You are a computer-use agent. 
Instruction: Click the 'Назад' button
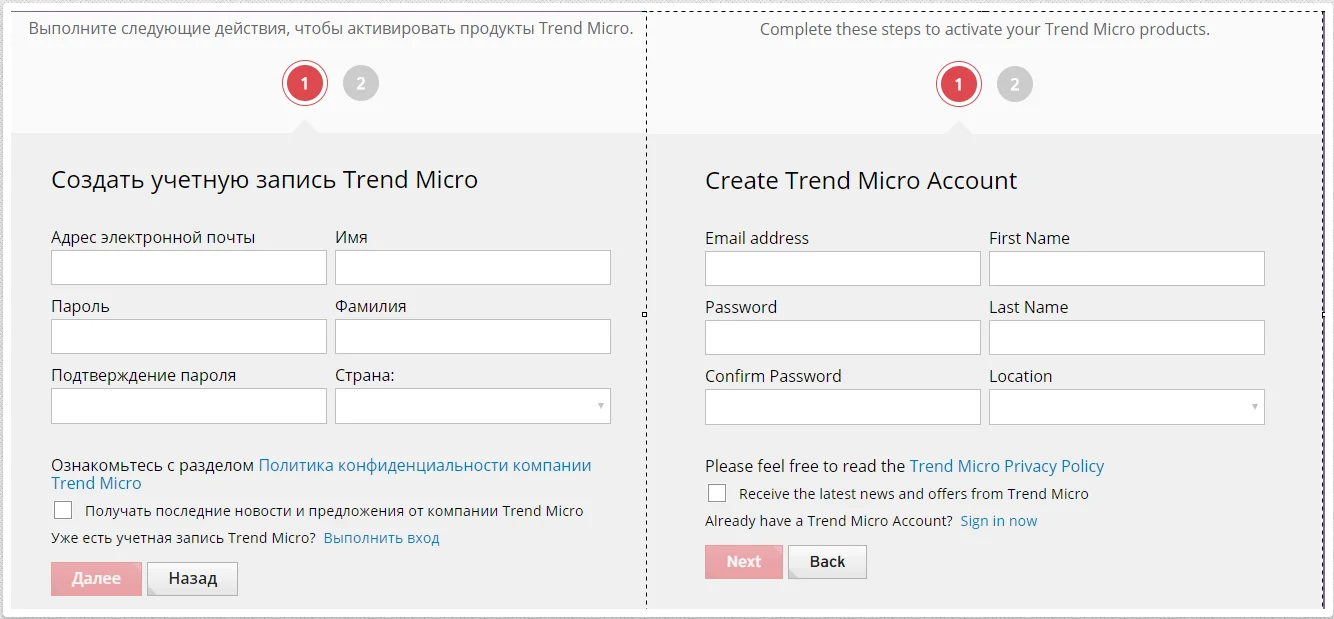(193, 579)
